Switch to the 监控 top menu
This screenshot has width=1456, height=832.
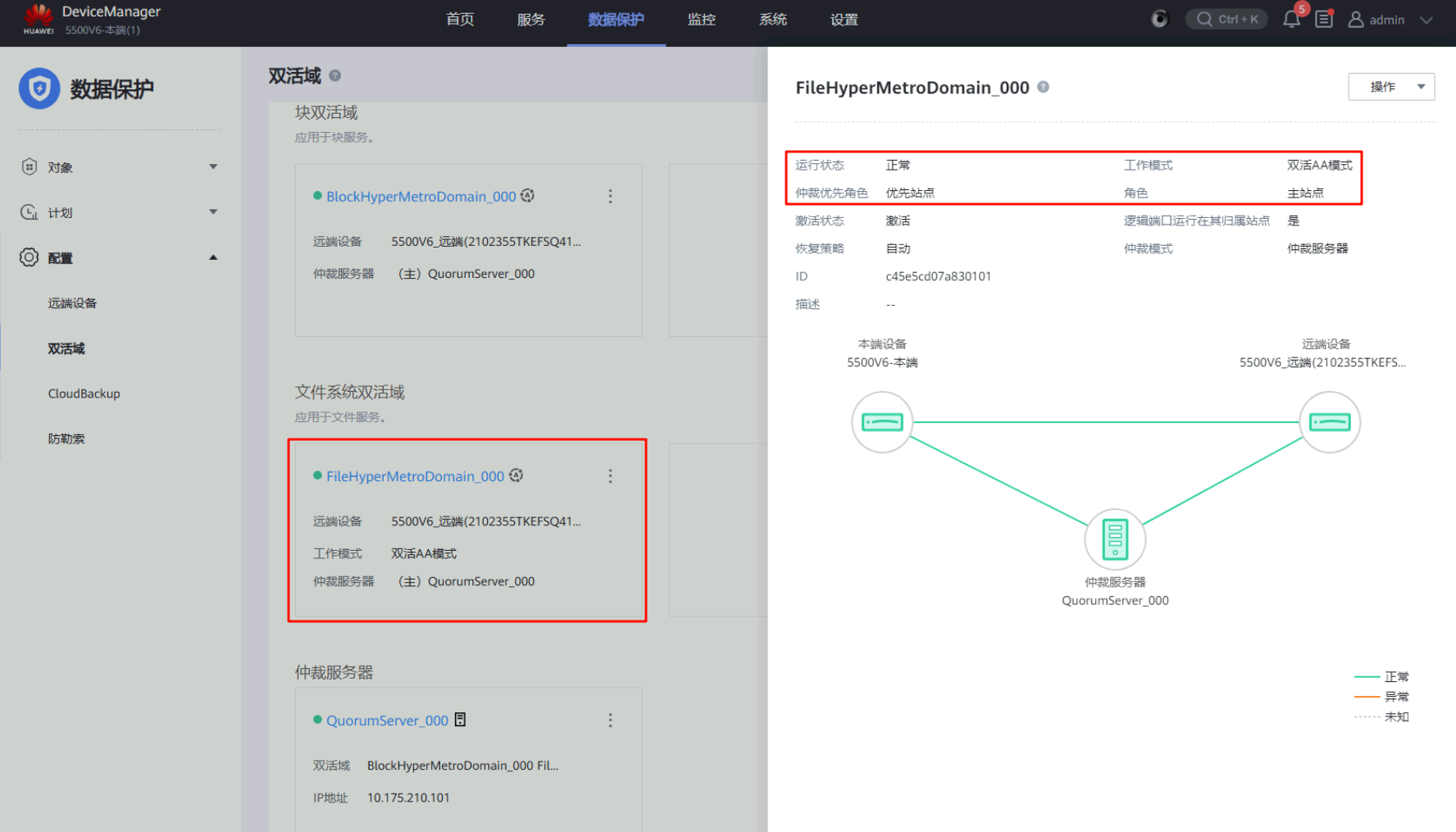click(701, 20)
